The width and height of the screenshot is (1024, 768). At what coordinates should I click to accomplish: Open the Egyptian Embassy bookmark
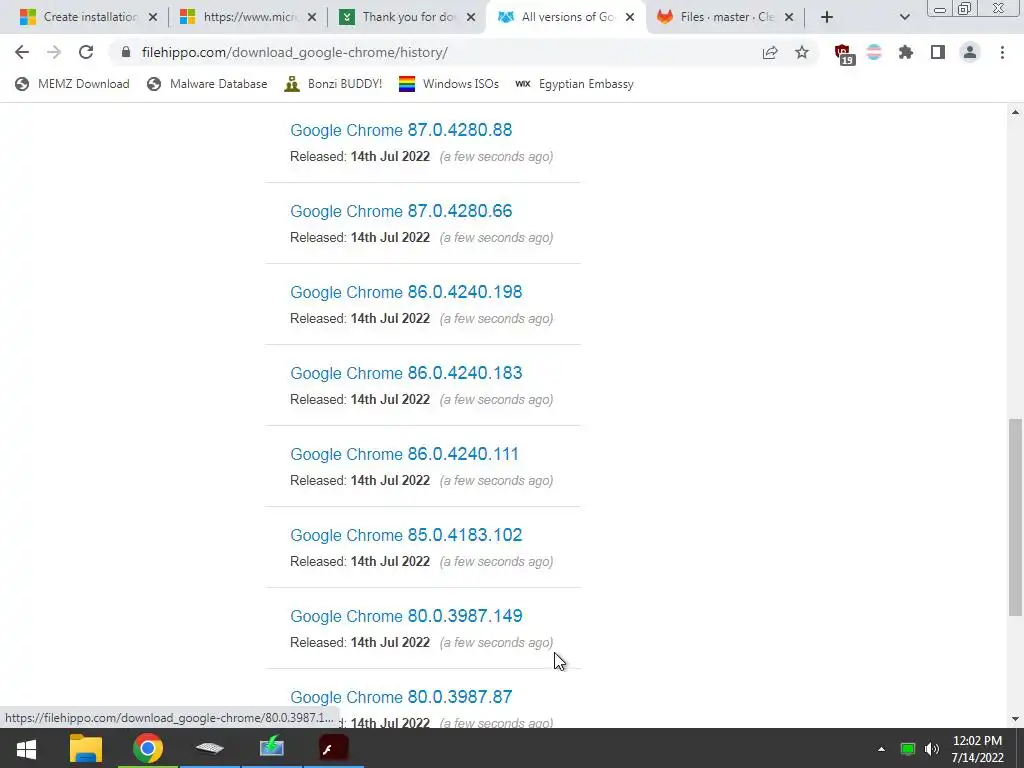pos(574,84)
